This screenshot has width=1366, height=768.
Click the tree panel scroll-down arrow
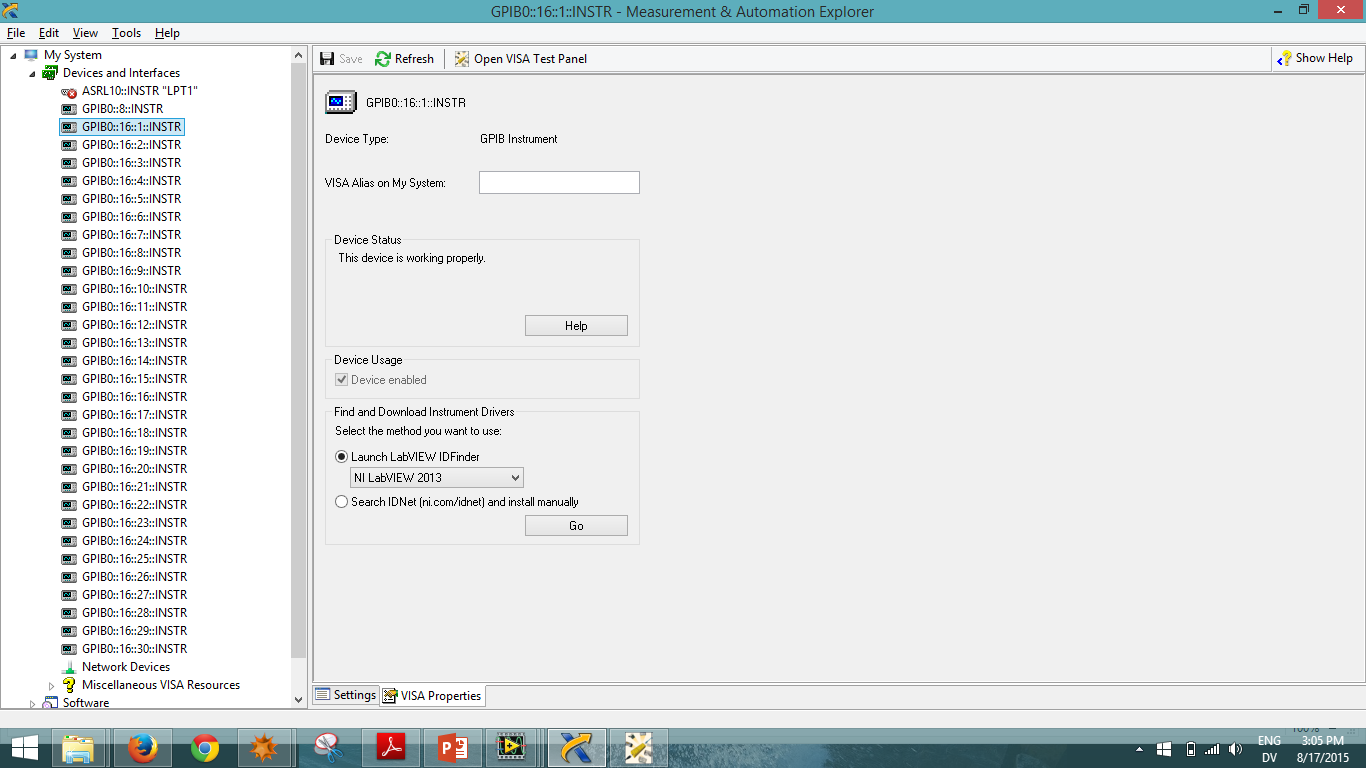click(x=298, y=701)
